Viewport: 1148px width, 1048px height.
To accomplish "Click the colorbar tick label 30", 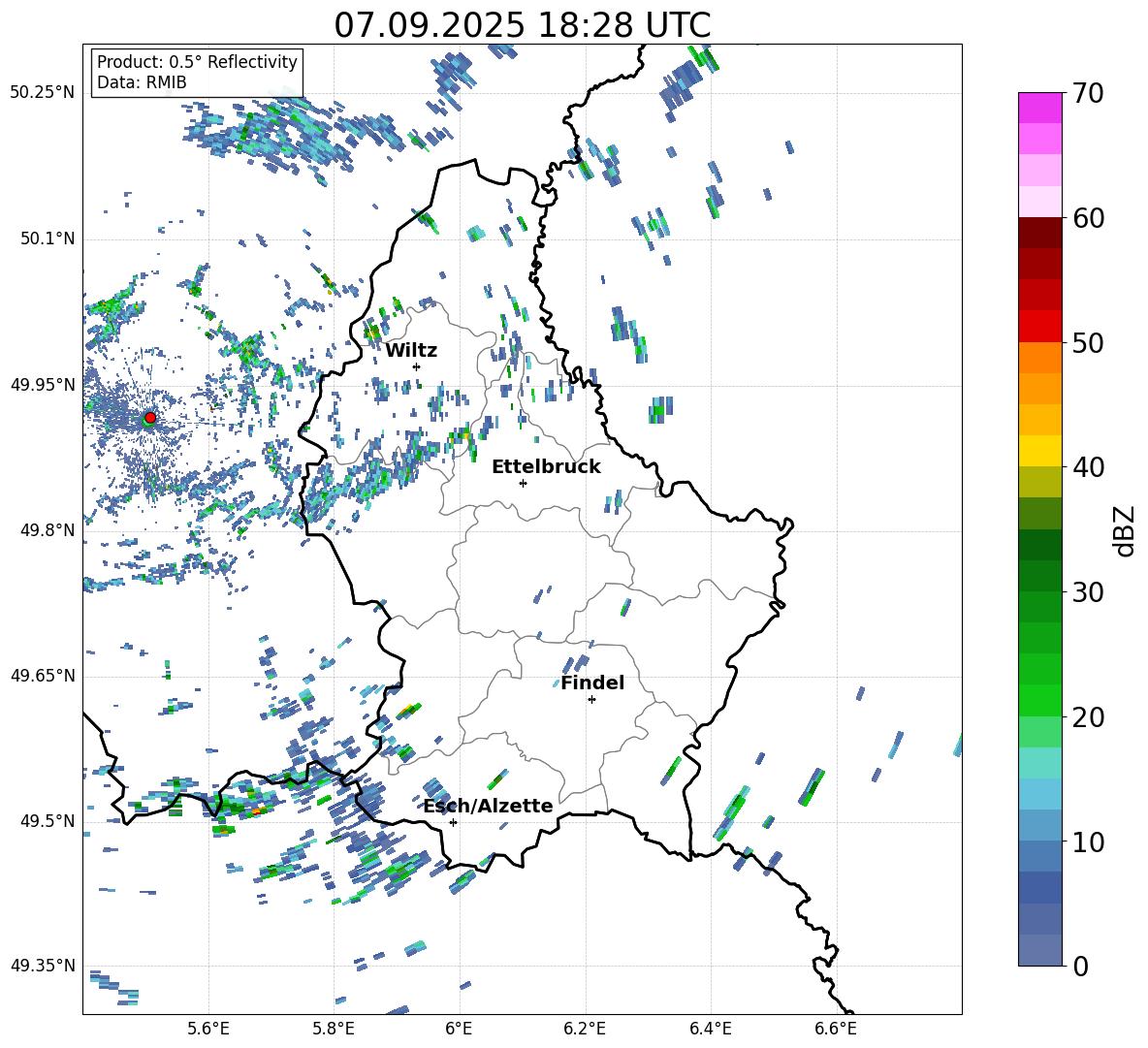I will tap(1088, 592).
